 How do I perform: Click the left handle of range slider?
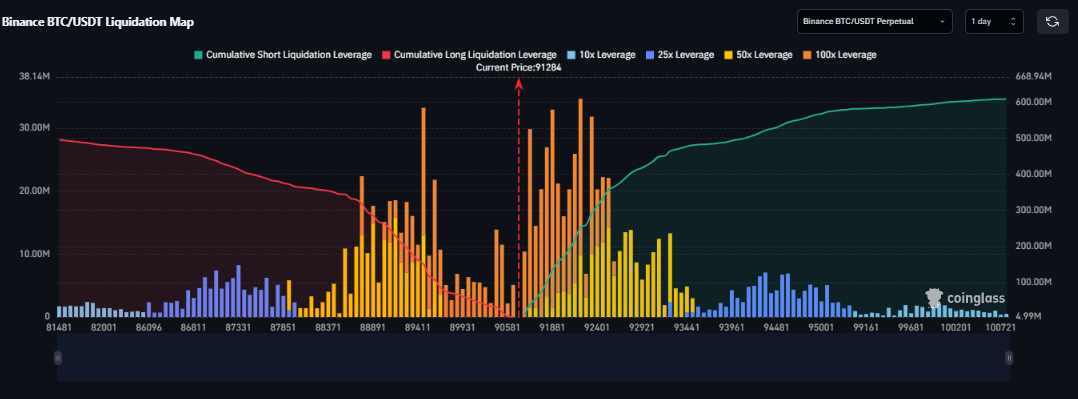pos(58,357)
